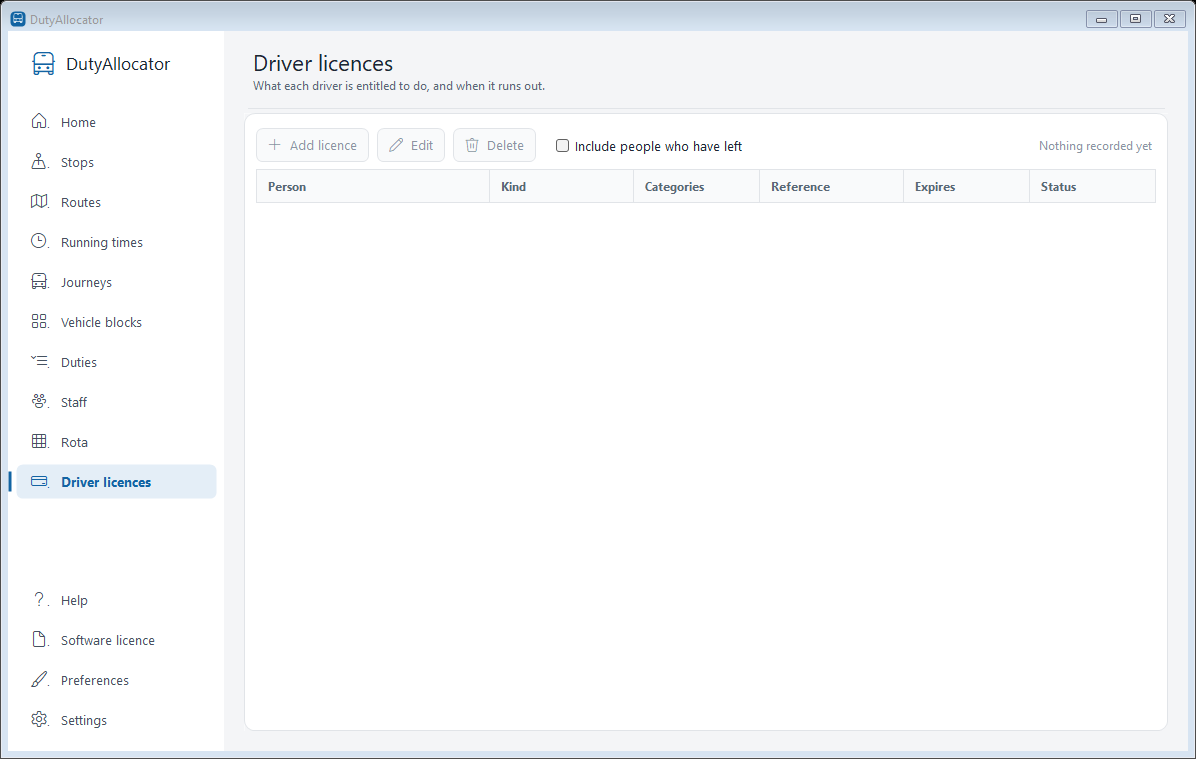Minimize the DutyAllocator window
Viewport: 1196px width, 759px height.
coord(1101,19)
